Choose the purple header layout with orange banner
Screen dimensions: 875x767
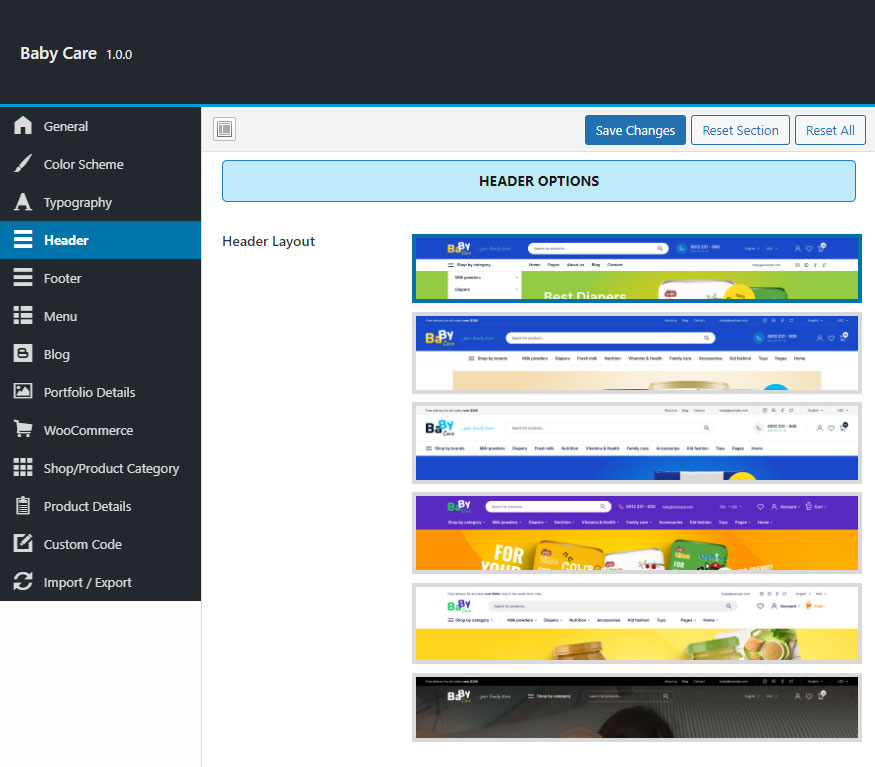(x=637, y=533)
